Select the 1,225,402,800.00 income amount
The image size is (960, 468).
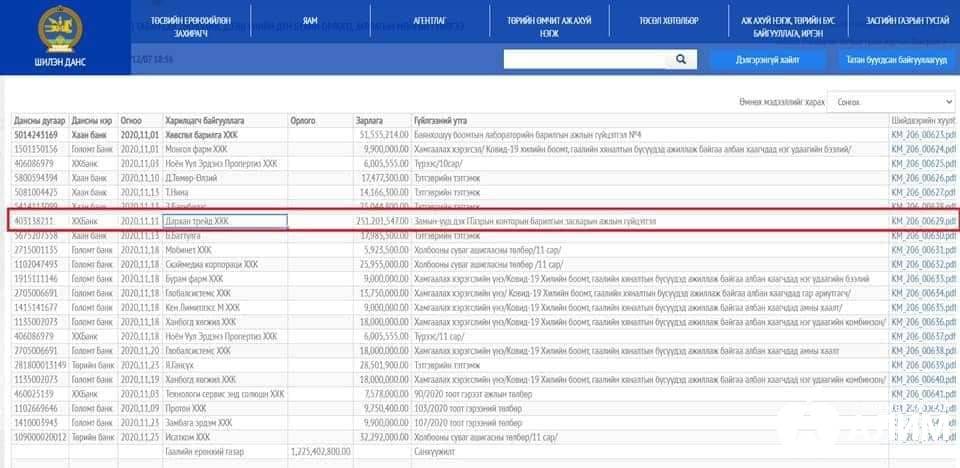point(321,452)
